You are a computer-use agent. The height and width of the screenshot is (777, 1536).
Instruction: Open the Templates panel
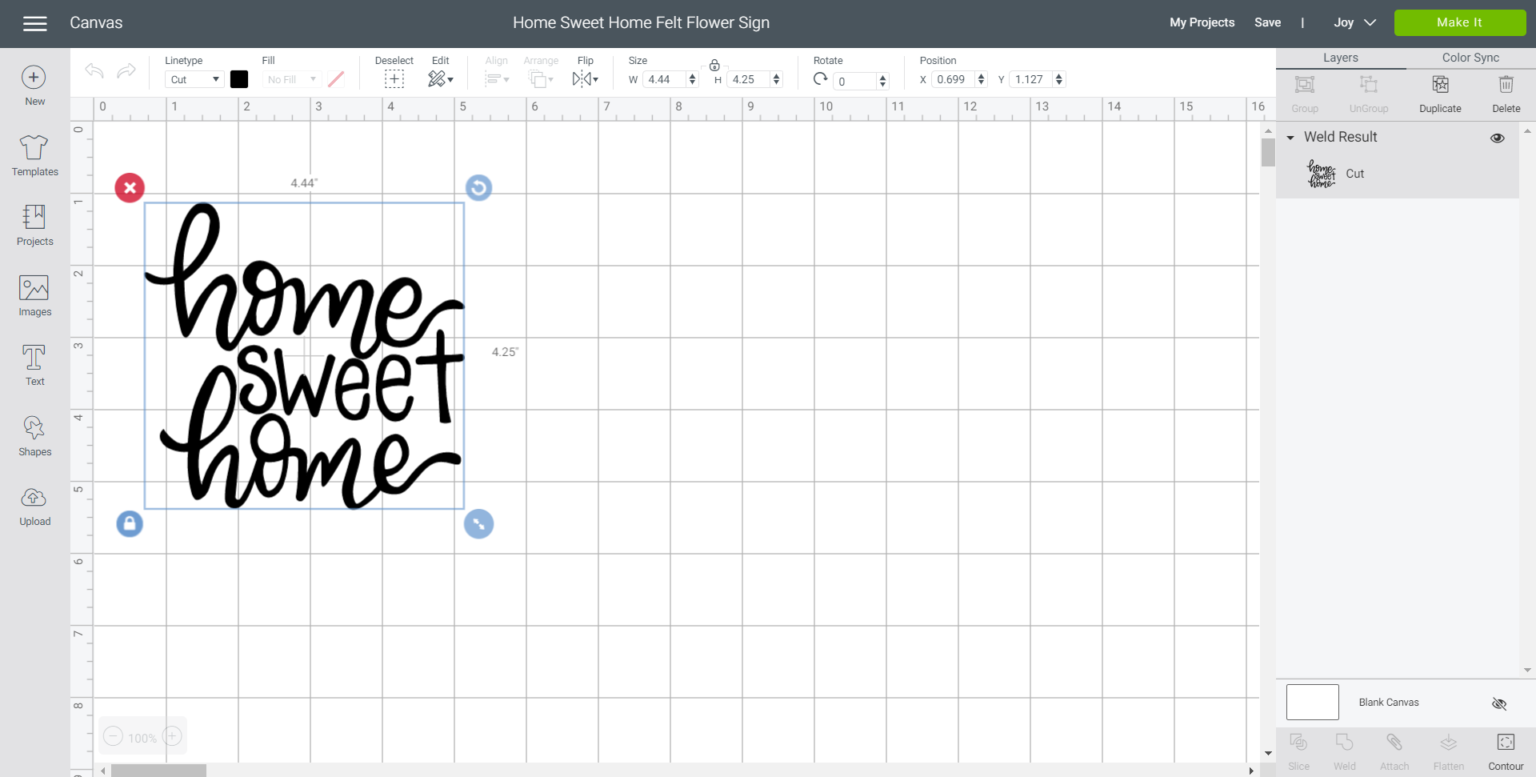[x=34, y=156]
